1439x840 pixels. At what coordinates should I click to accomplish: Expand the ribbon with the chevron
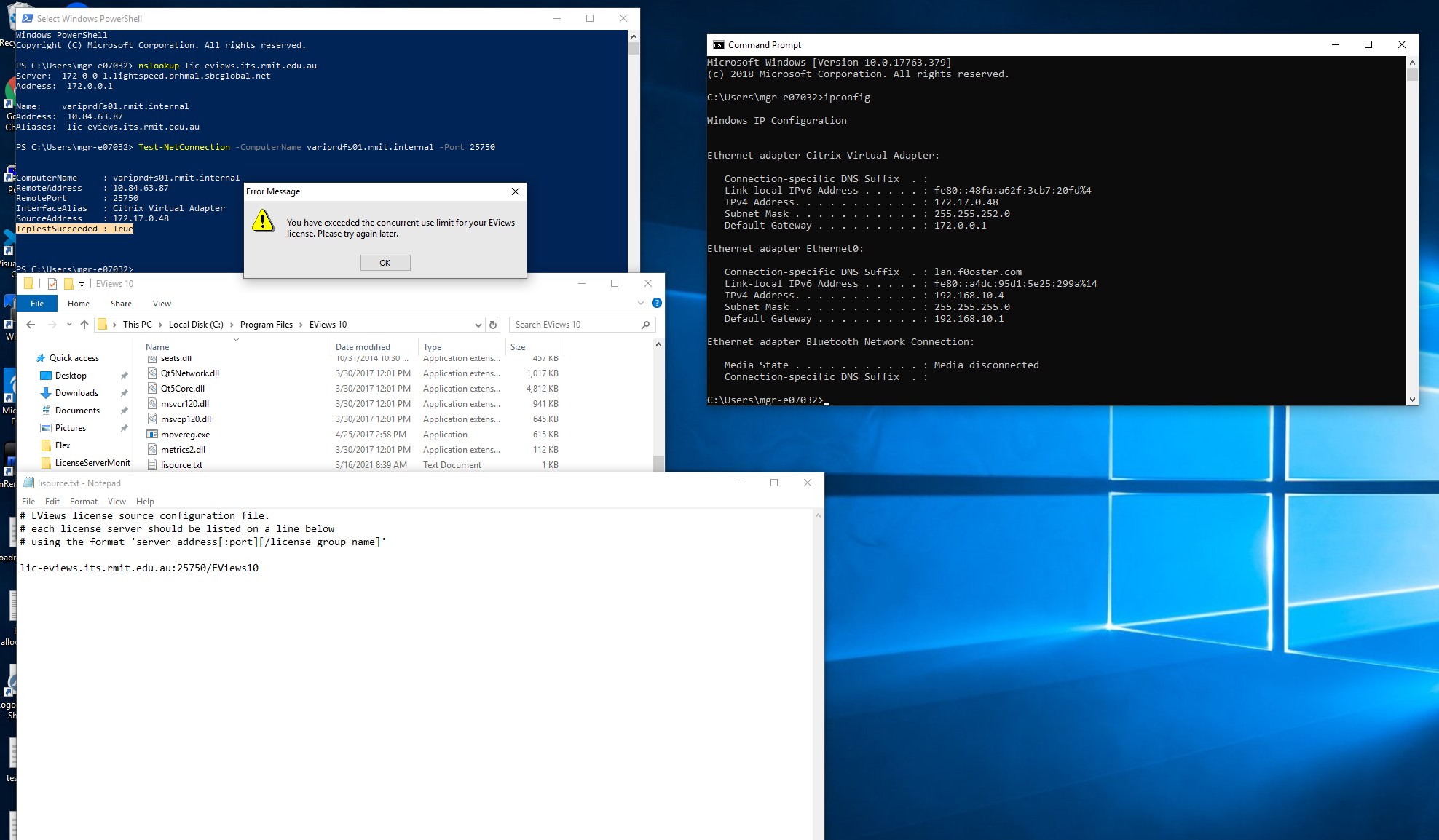click(x=641, y=303)
